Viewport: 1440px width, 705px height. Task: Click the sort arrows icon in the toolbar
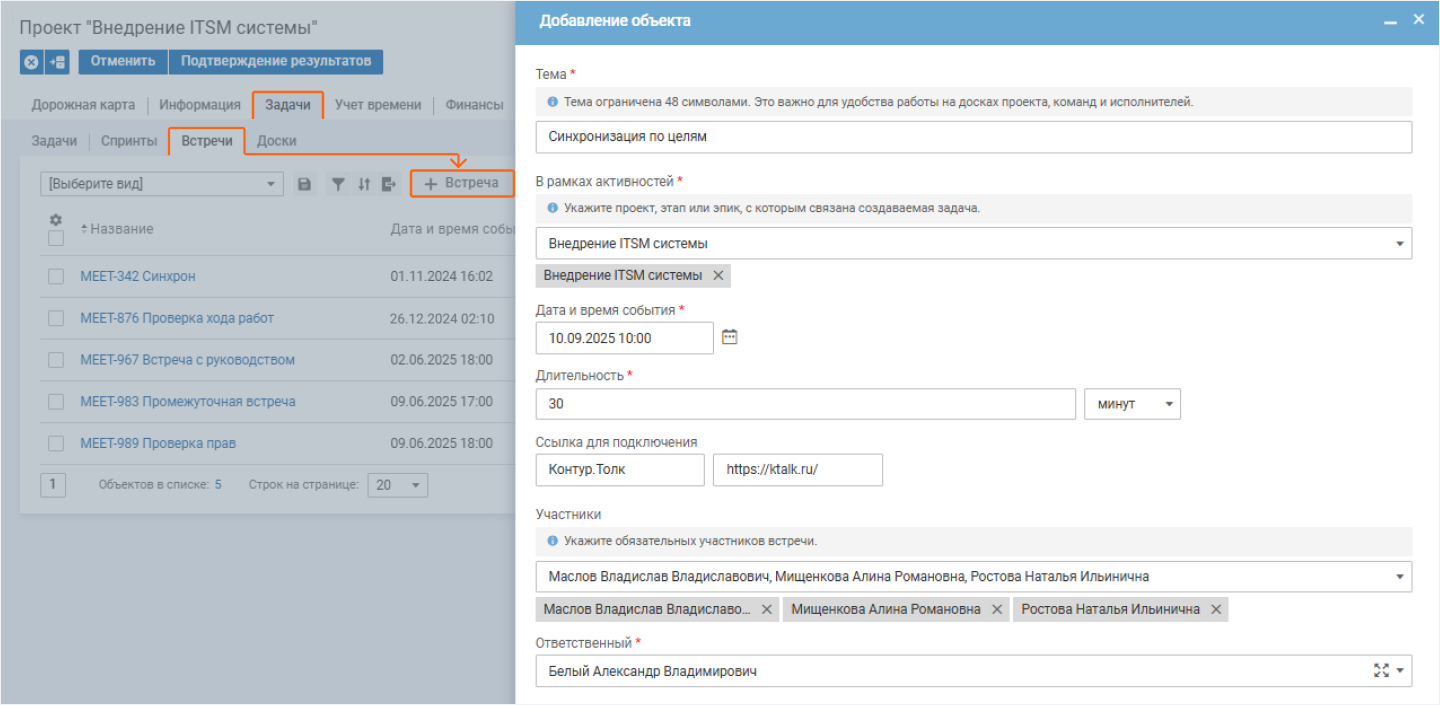[x=364, y=184]
